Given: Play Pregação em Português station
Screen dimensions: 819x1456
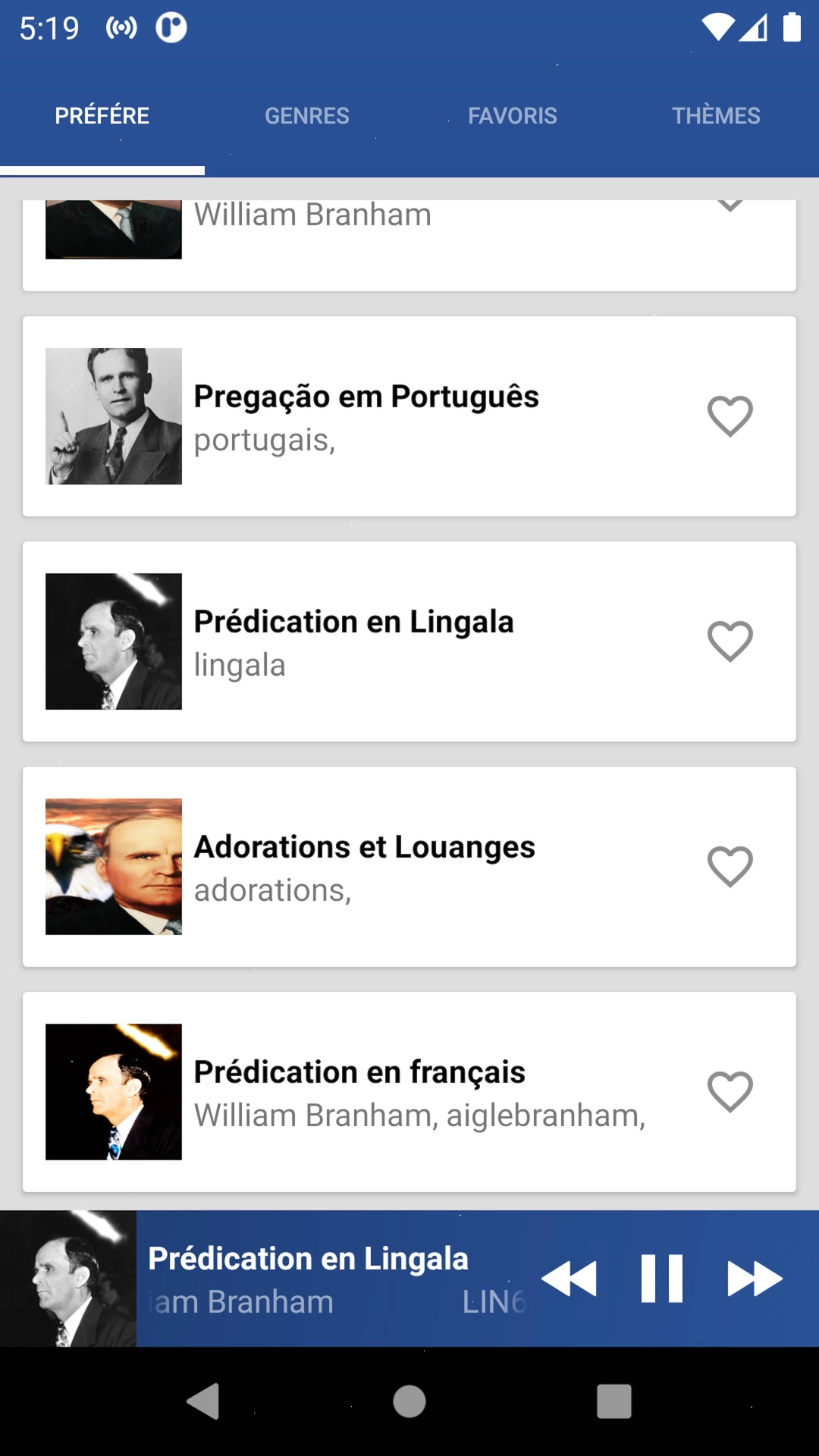Looking at the screenshot, I should click(366, 397).
